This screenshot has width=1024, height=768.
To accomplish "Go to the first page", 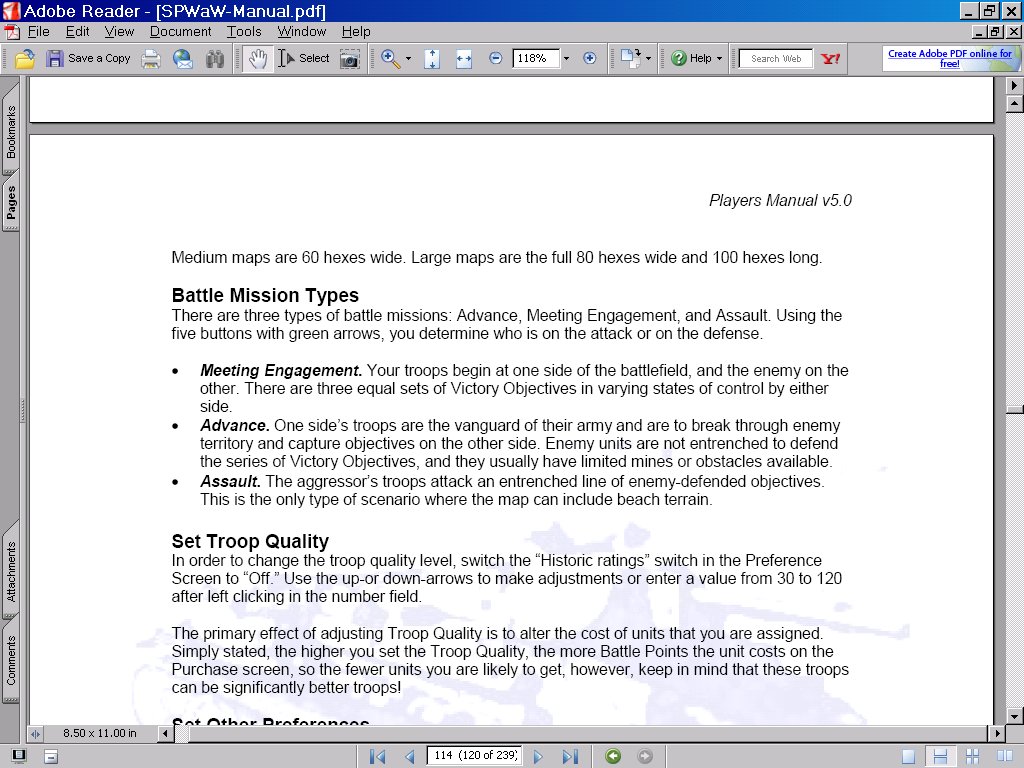I will click(377, 756).
